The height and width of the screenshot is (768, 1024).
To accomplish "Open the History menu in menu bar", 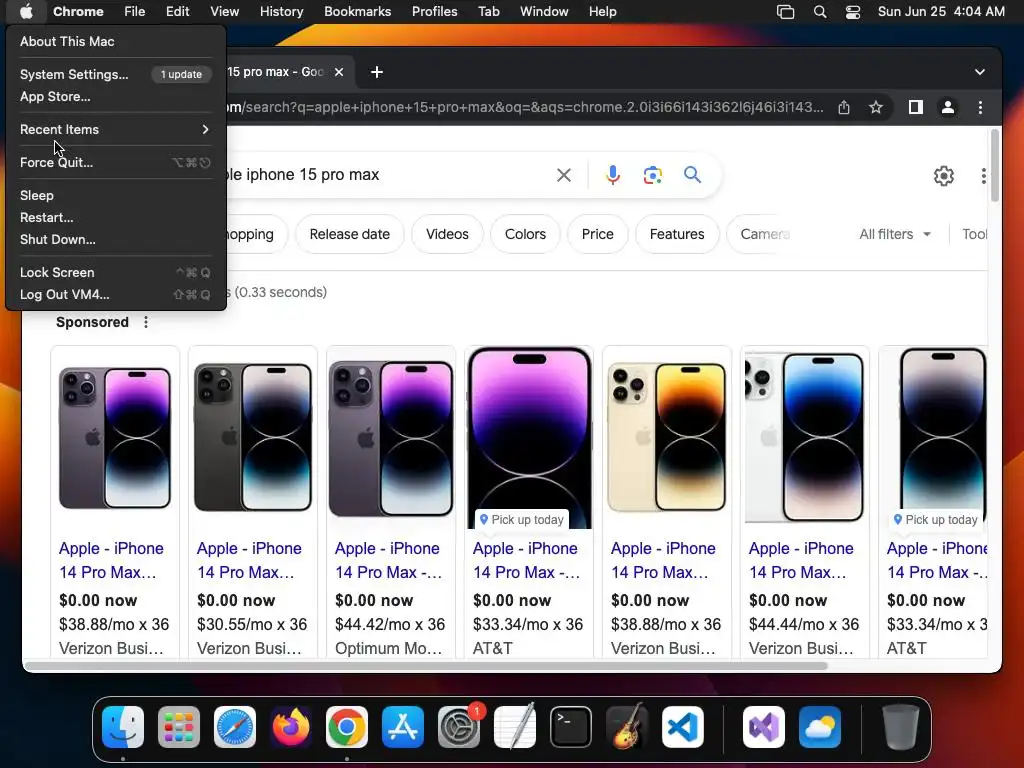I will (281, 11).
